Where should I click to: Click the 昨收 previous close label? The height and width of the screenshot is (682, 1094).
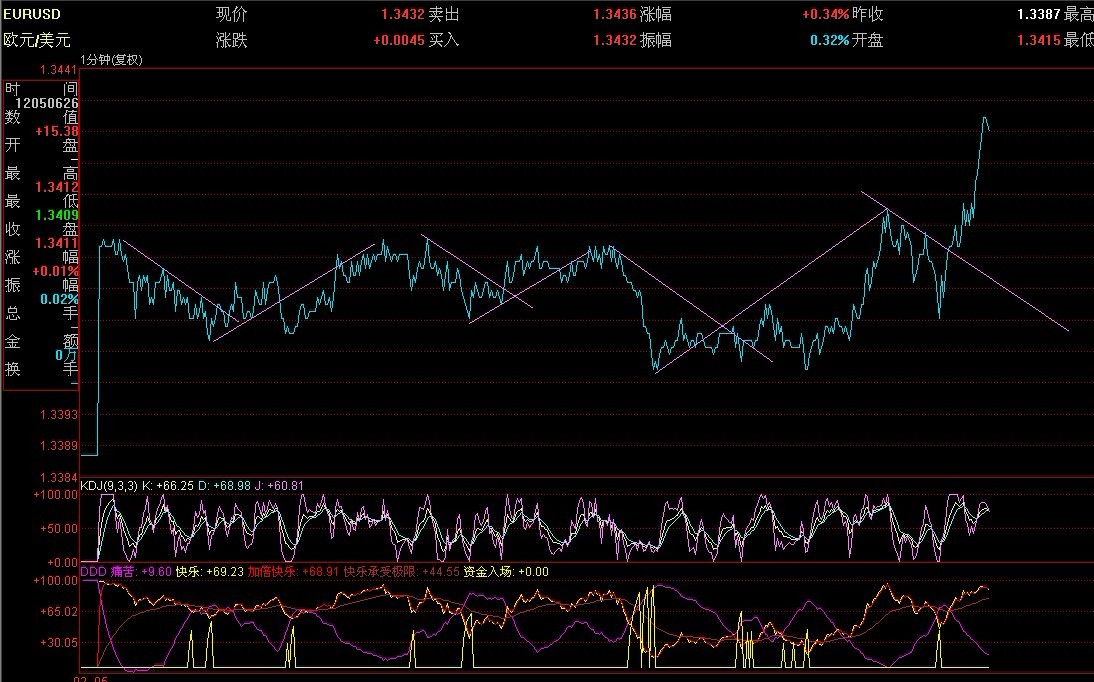(868, 14)
